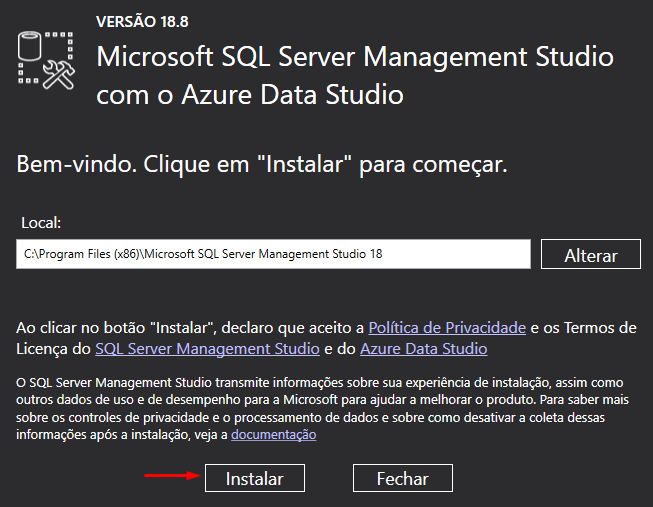The width and height of the screenshot is (653, 507).
Task: Click the Microsoft SQL Server Management Studio title
Action: (355, 57)
